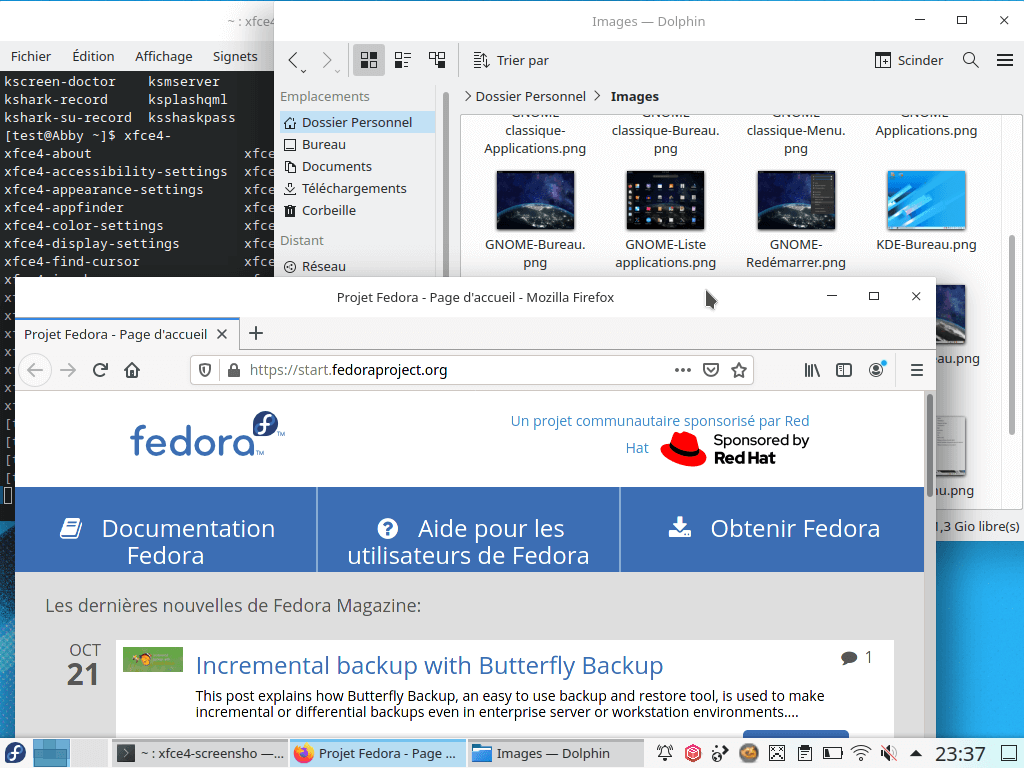Save page to Pocket

point(711,370)
